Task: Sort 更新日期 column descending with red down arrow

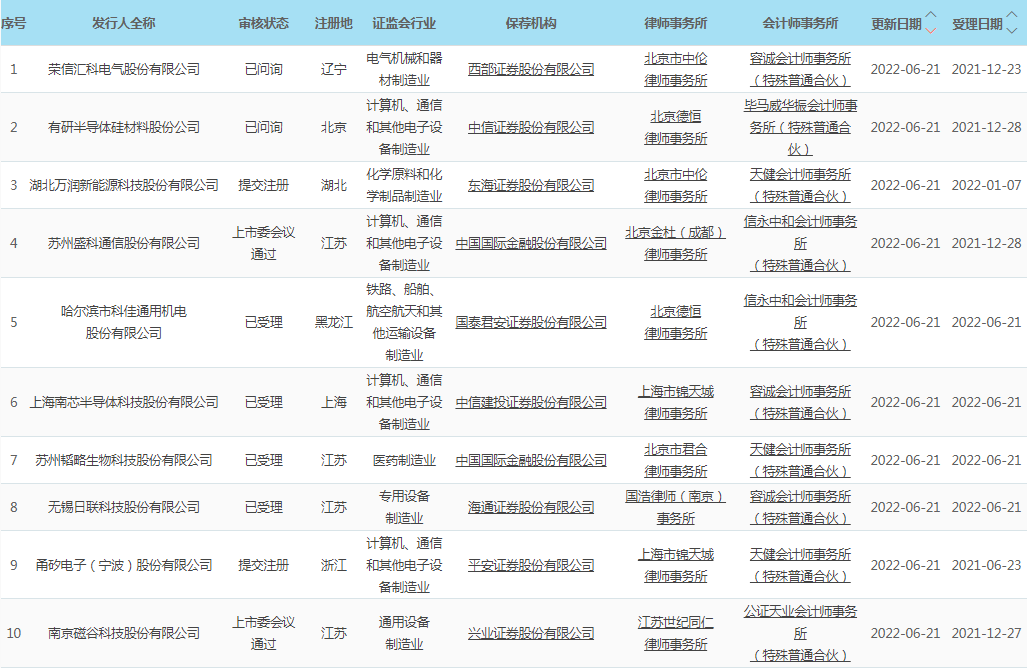Action: click(x=931, y=30)
